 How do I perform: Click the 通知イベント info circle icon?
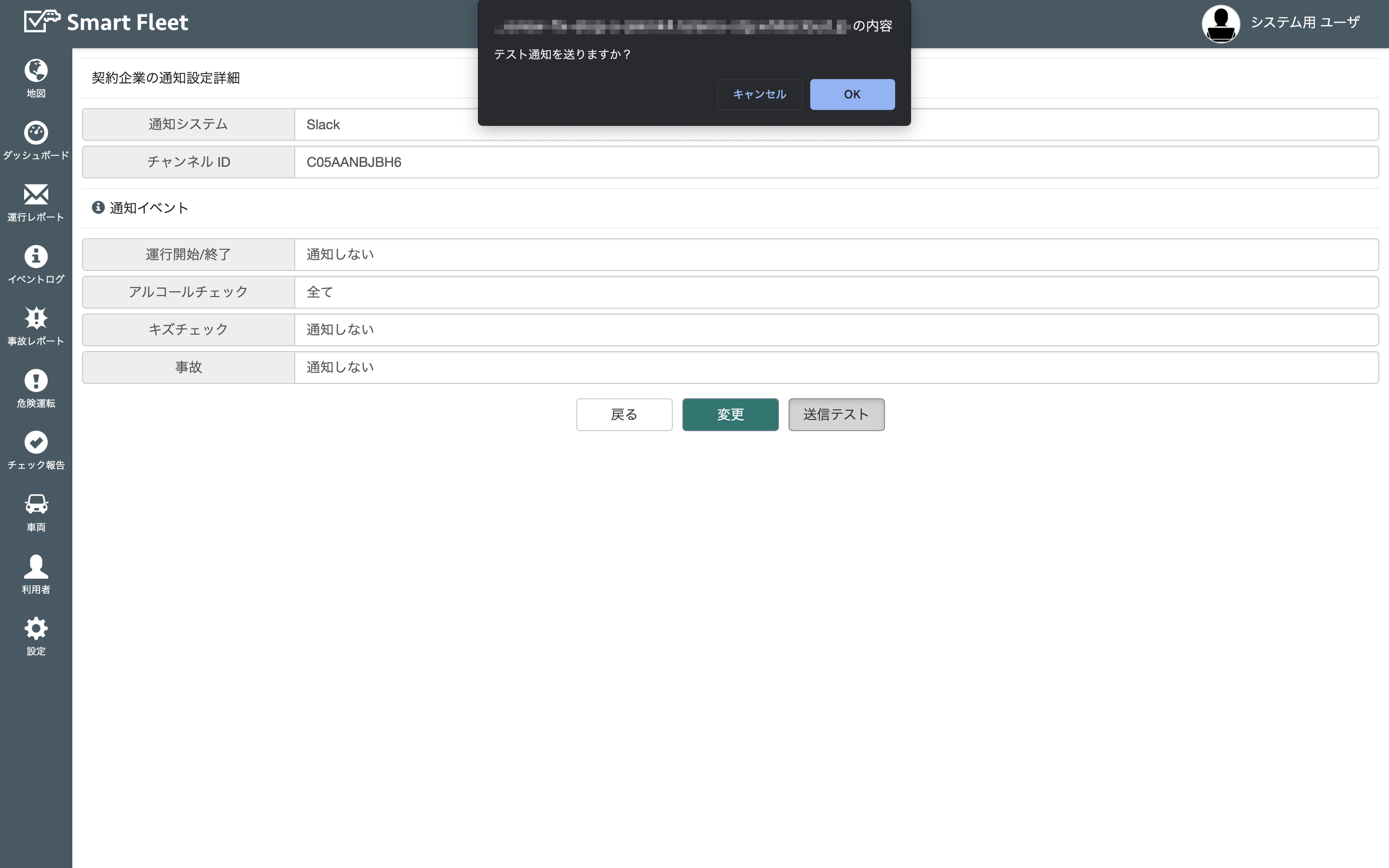click(x=98, y=207)
